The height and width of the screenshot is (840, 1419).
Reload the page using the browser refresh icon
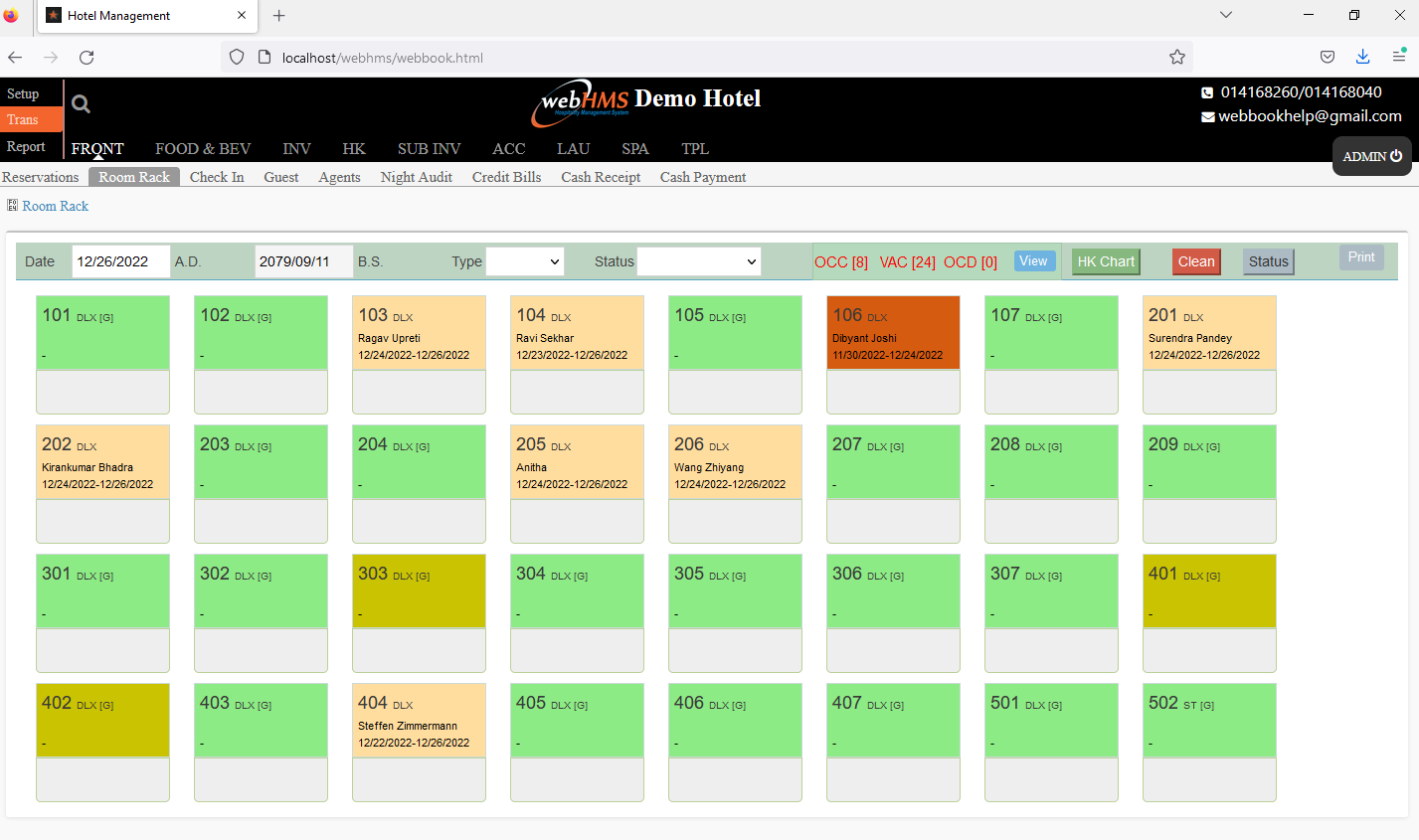tap(87, 58)
